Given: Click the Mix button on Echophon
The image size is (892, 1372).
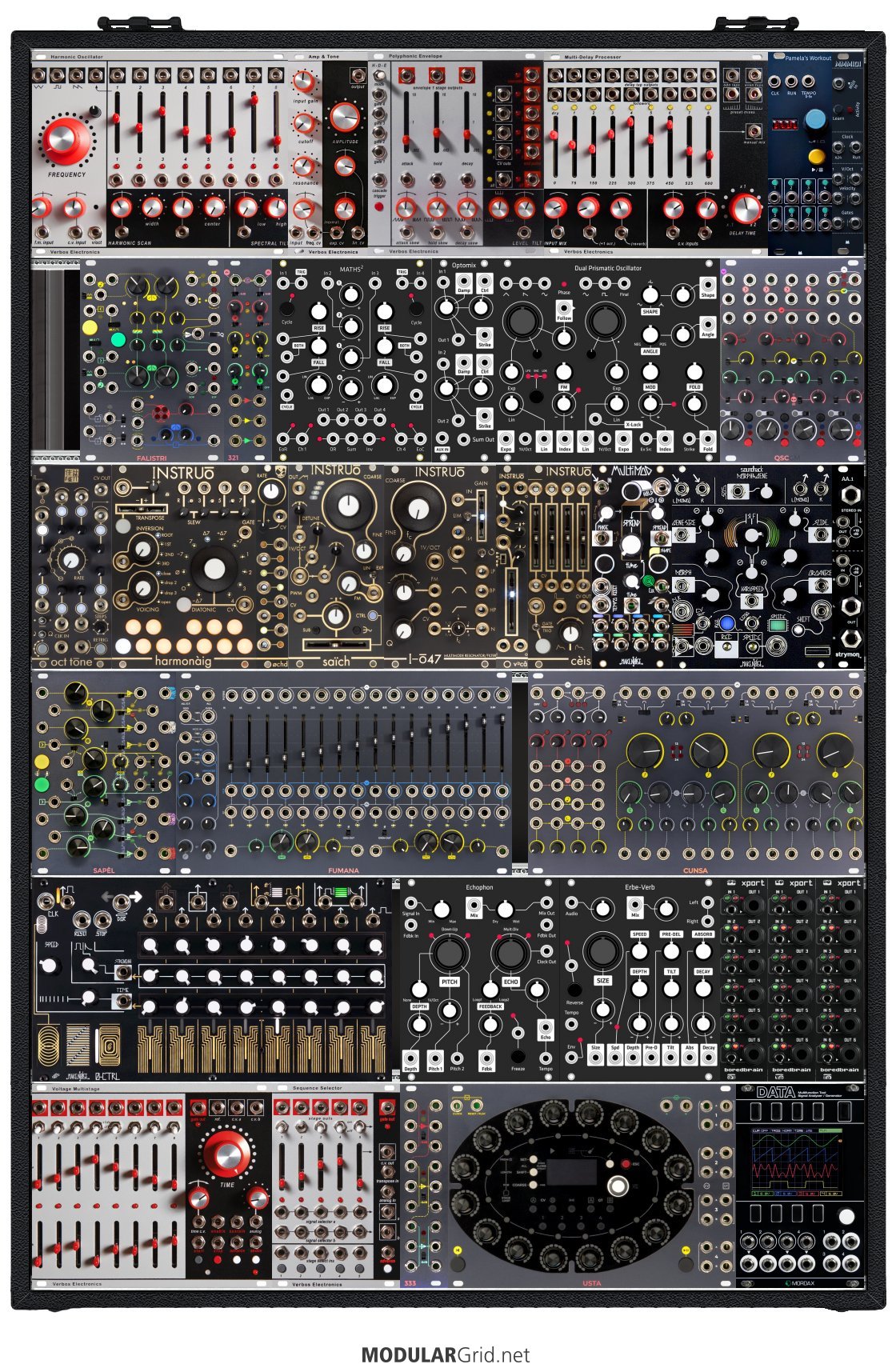Looking at the screenshot, I should pos(474,910).
